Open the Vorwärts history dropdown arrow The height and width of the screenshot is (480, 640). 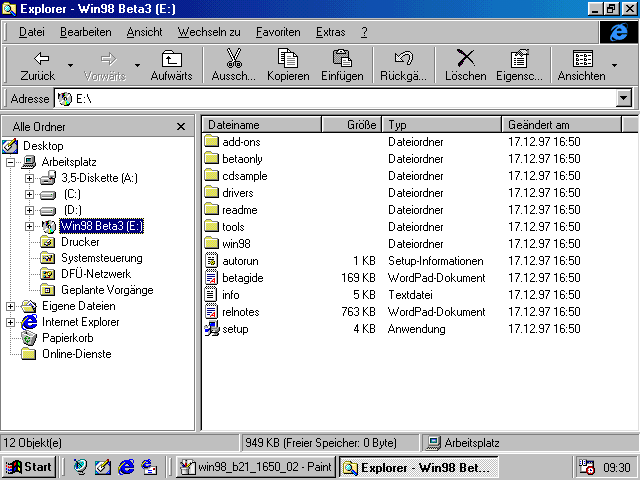point(138,65)
